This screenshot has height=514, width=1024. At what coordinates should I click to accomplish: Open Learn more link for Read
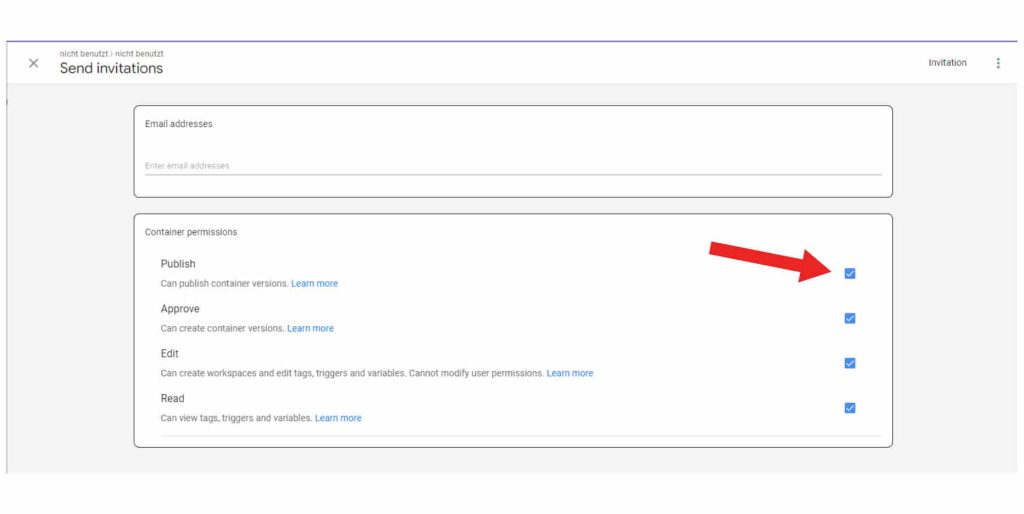point(338,418)
